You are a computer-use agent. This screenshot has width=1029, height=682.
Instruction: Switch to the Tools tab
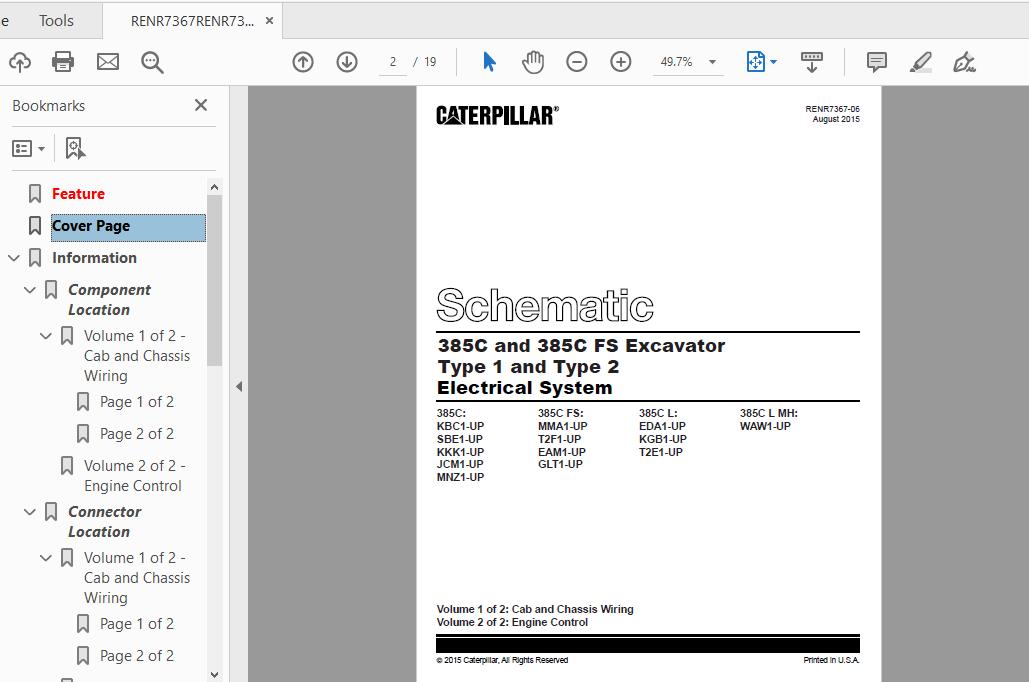click(56, 21)
